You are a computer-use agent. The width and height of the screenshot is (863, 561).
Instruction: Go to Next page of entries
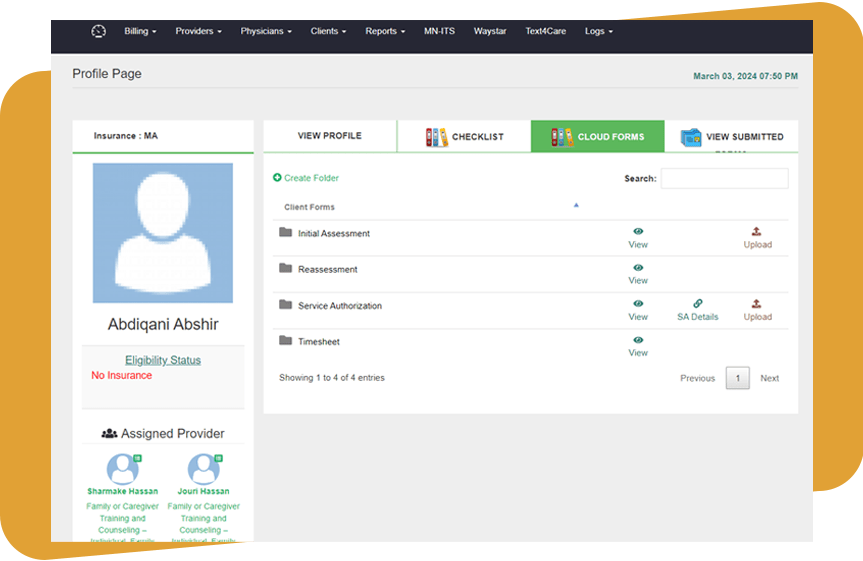[769, 378]
